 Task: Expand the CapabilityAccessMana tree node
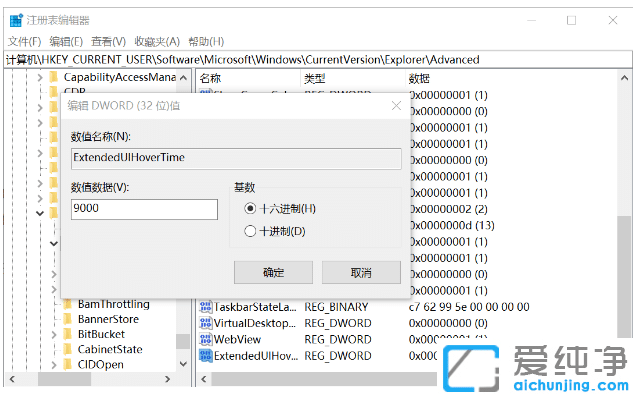(x=40, y=77)
